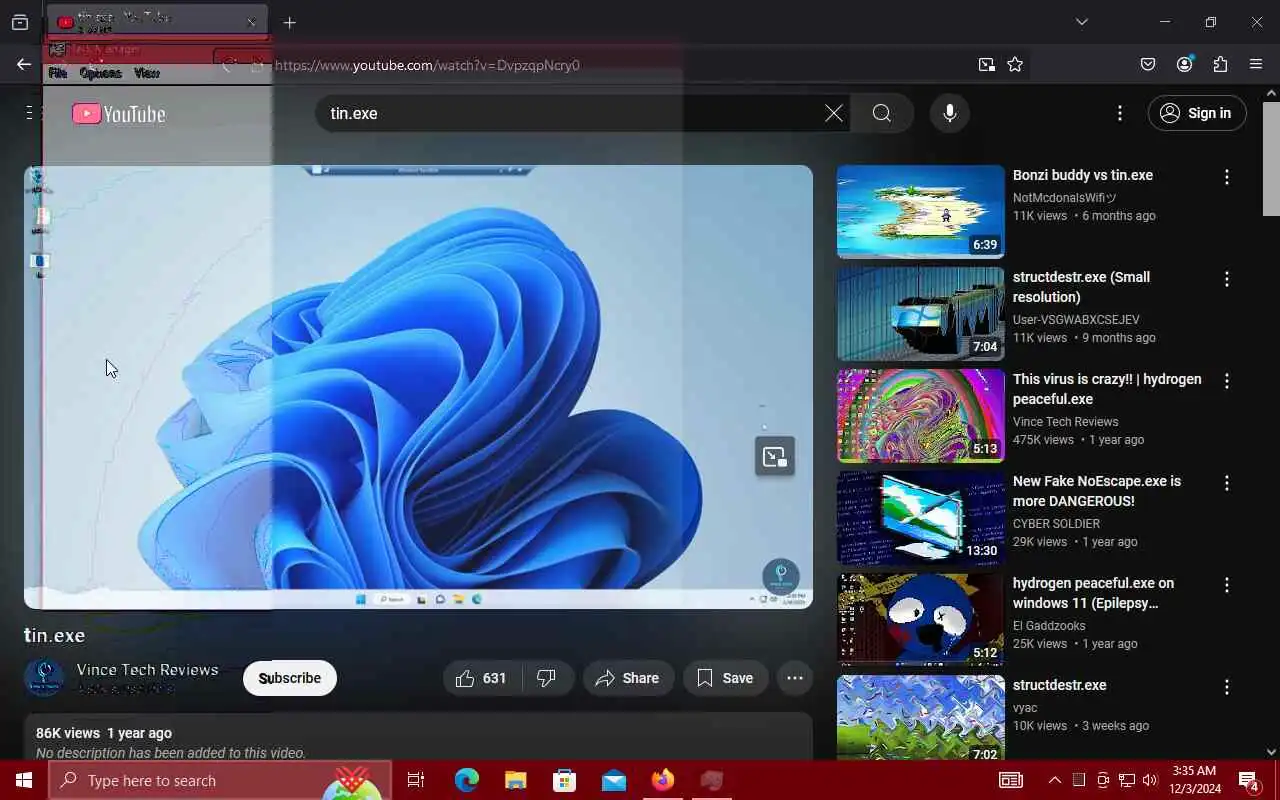Open Vince Tech Reviews channel avatar

point(44,677)
